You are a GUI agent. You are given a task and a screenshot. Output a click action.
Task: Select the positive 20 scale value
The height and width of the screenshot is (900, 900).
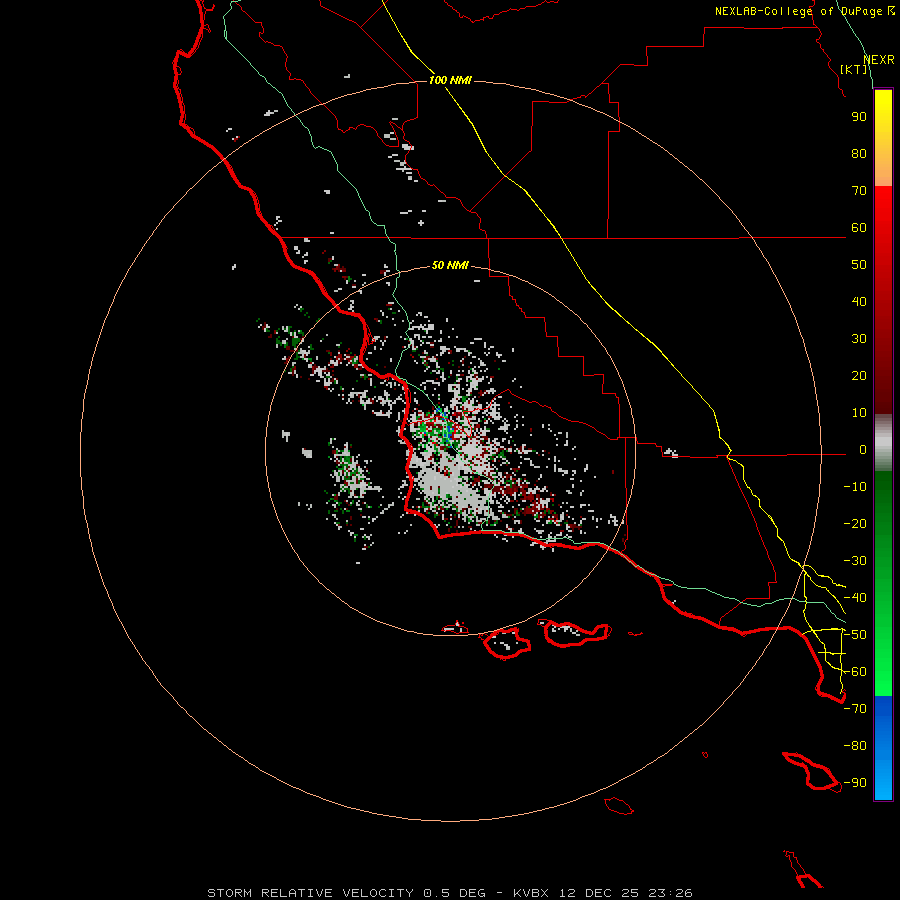859,376
